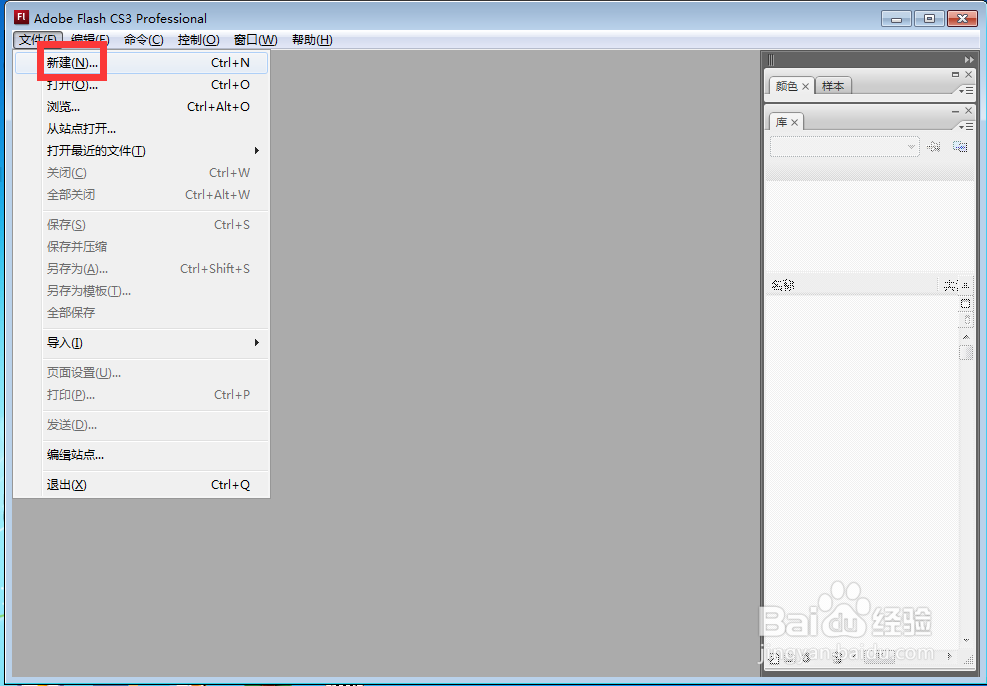Close the 库 tab
This screenshot has height=686, width=987.
coord(794,123)
